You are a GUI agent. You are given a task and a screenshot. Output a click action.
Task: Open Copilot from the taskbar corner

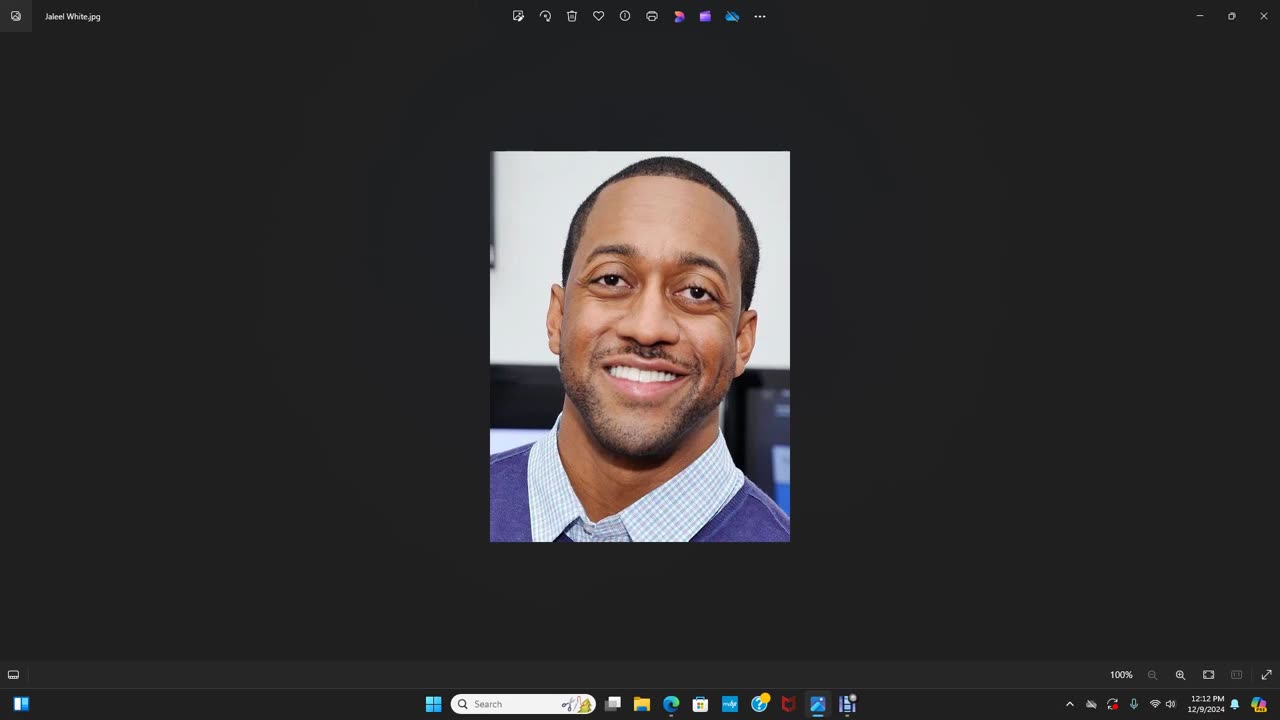pos(1259,704)
